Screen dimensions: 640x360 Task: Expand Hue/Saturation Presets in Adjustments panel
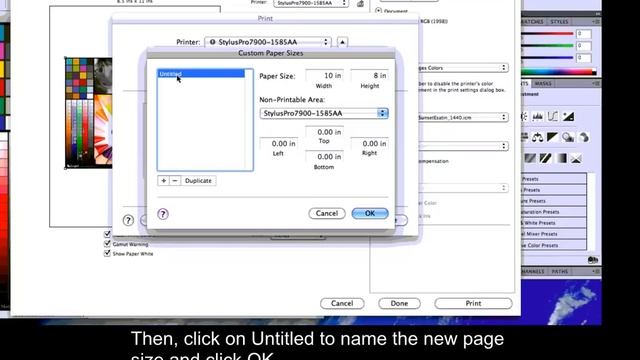[x=553, y=212]
